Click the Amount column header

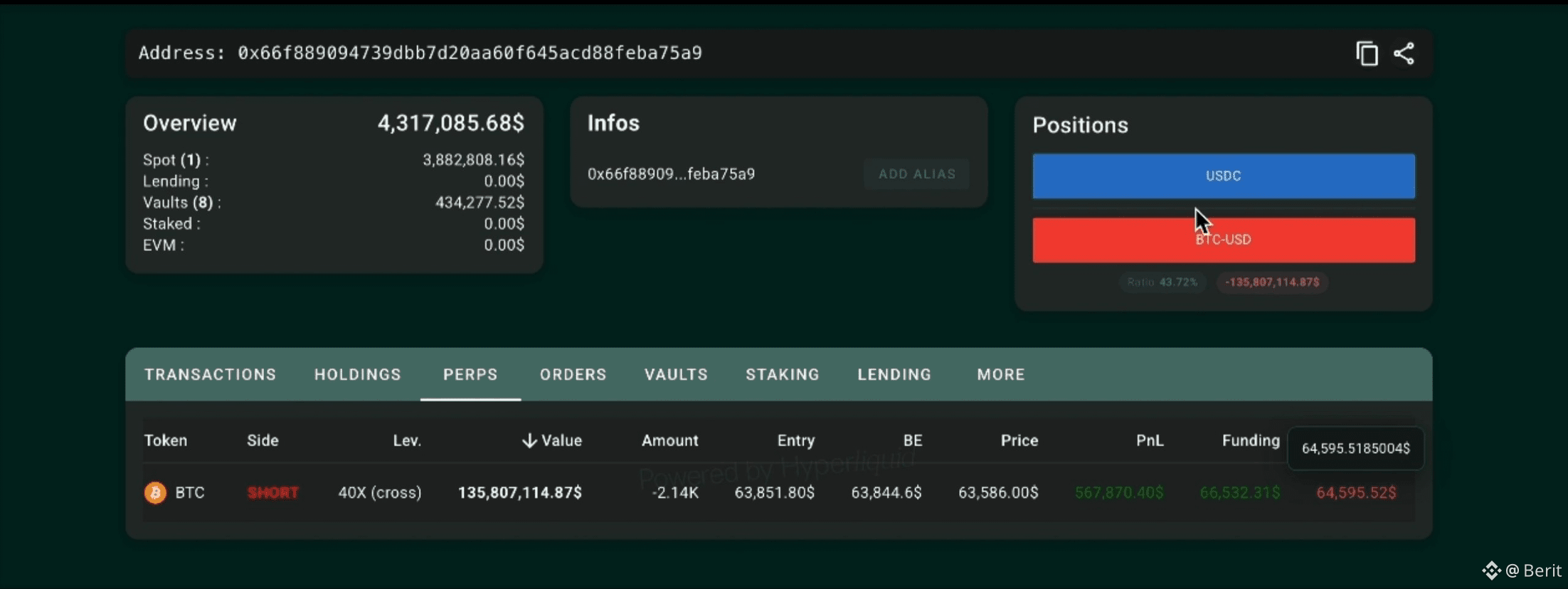(x=669, y=440)
